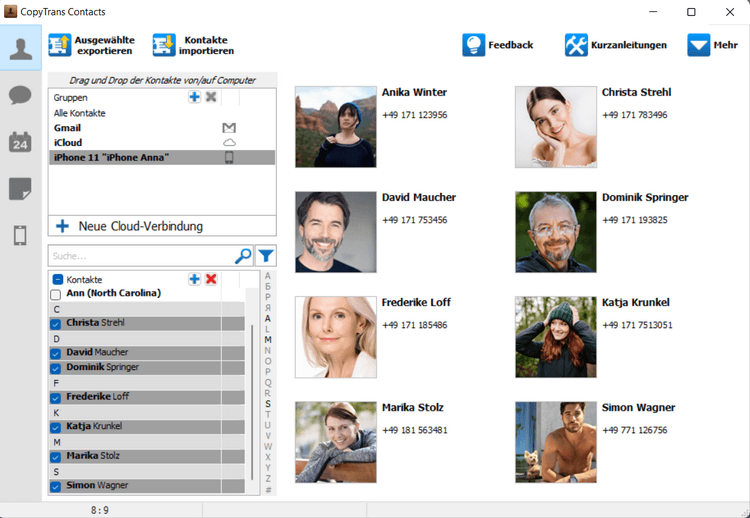Open the device info sidebar icon
This screenshot has width=750, height=518.
(x=21, y=235)
